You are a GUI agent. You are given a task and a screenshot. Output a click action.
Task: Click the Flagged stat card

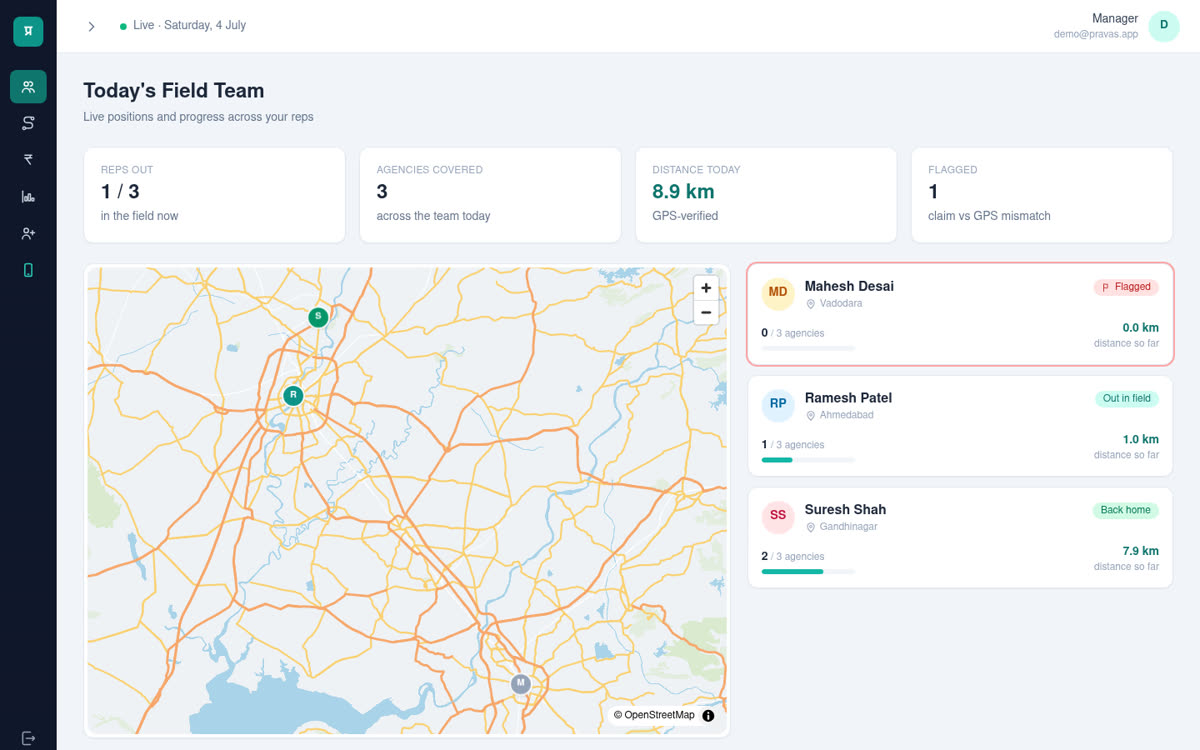[1042, 195]
